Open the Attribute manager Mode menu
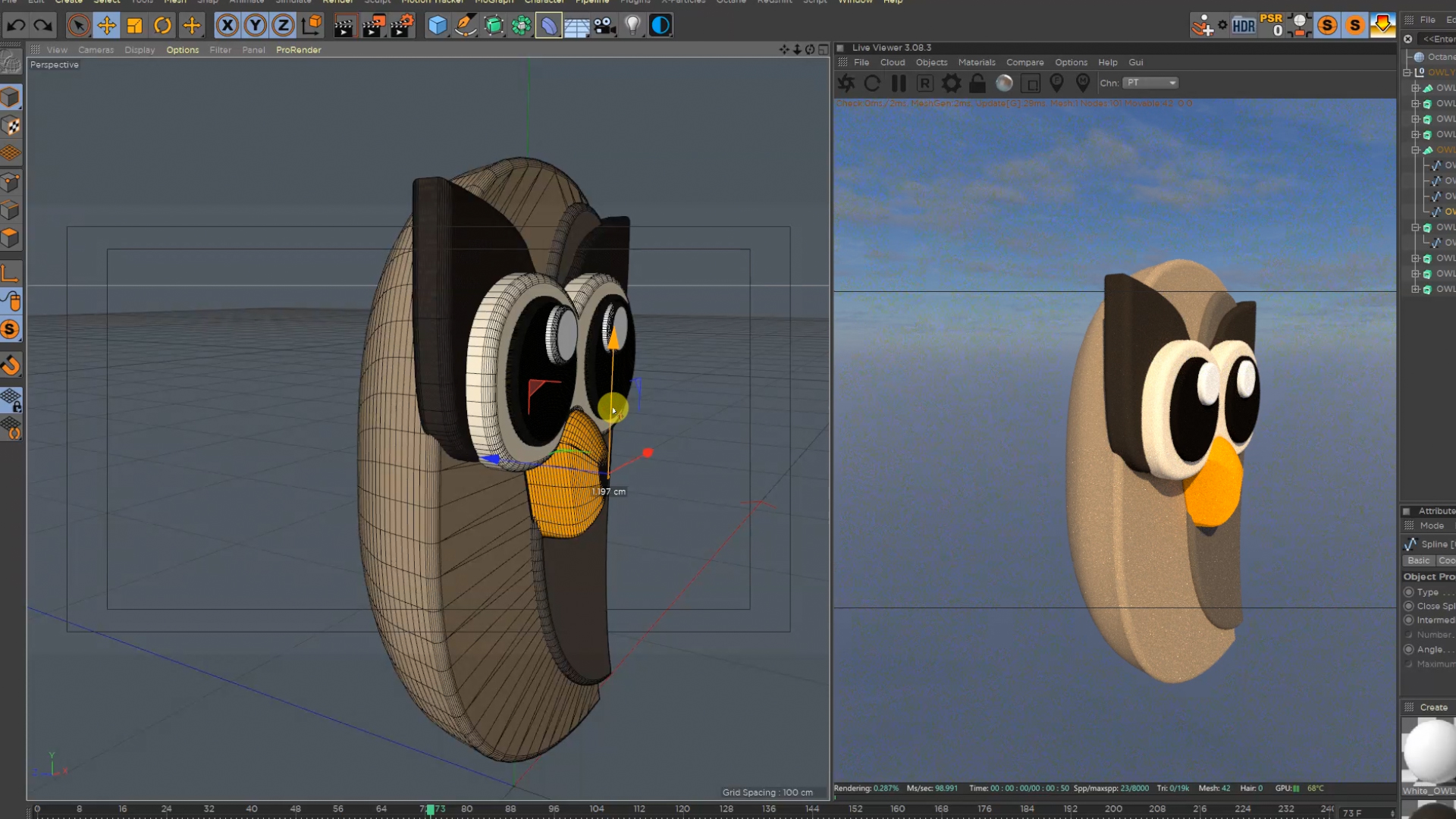 pyautogui.click(x=1432, y=526)
